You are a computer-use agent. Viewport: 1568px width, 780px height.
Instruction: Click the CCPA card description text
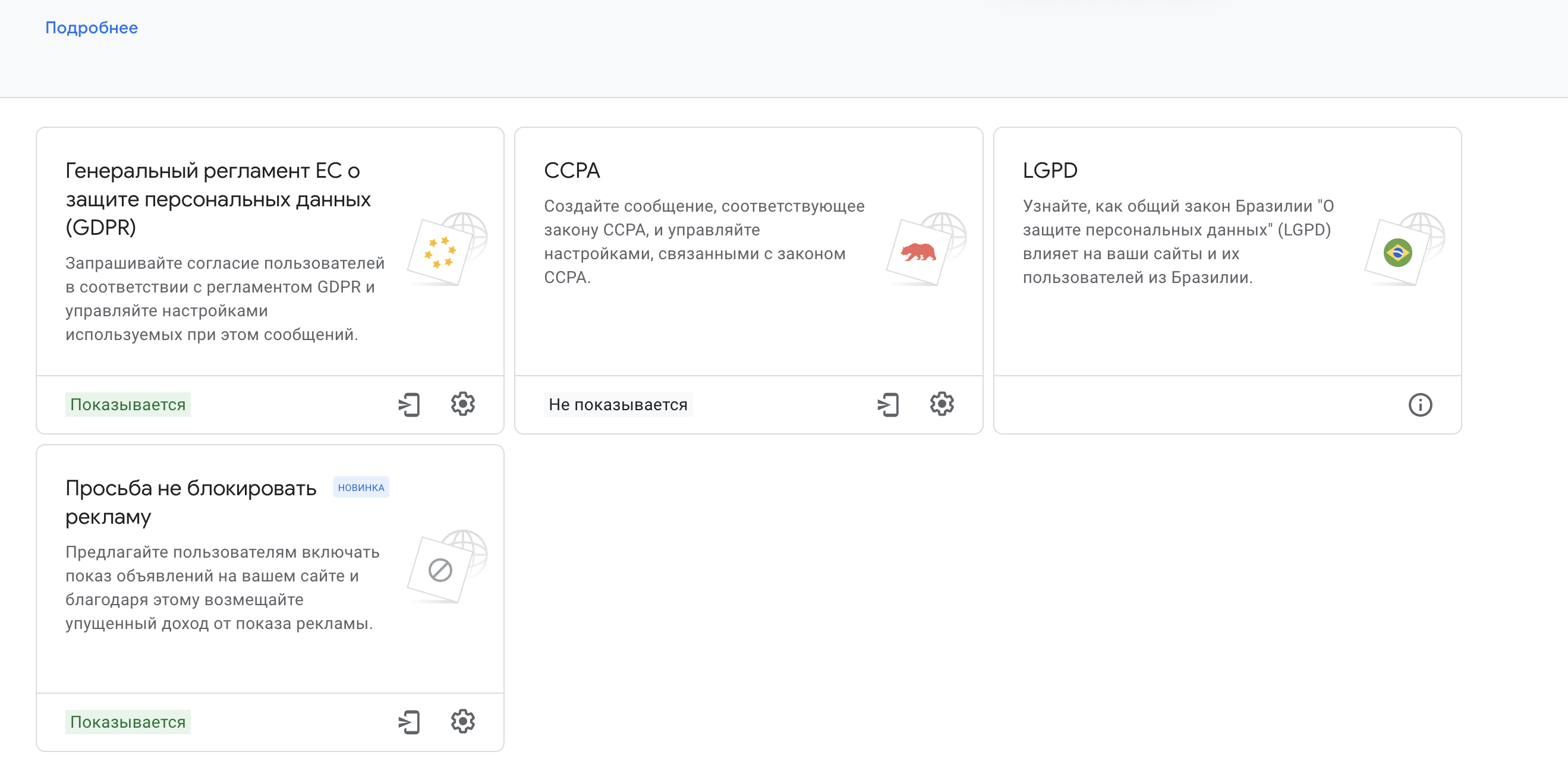pyautogui.click(x=704, y=242)
